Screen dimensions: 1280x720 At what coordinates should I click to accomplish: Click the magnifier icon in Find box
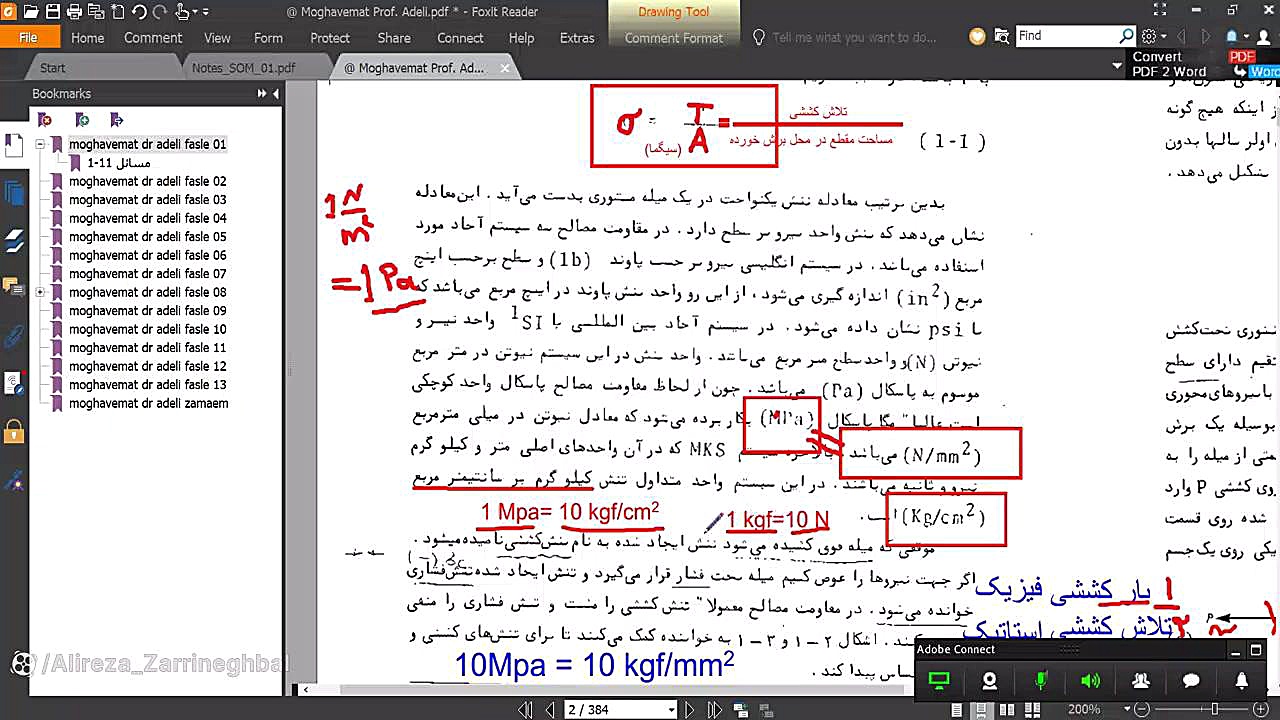point(1126,36)
